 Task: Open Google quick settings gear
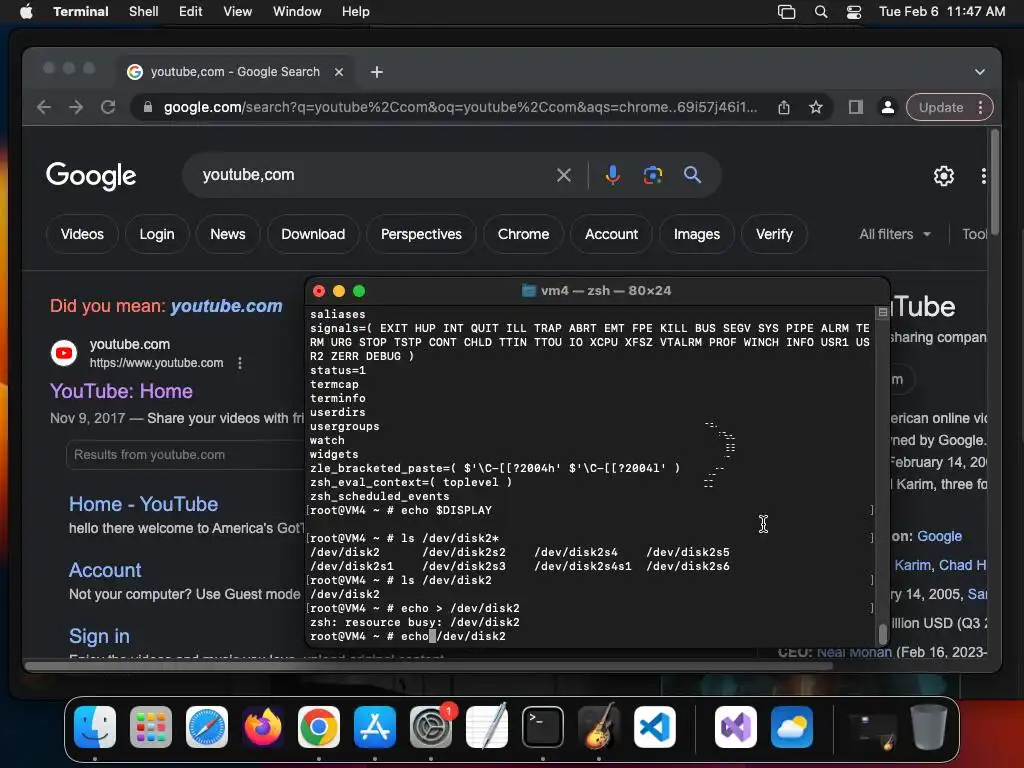[944, 176]
